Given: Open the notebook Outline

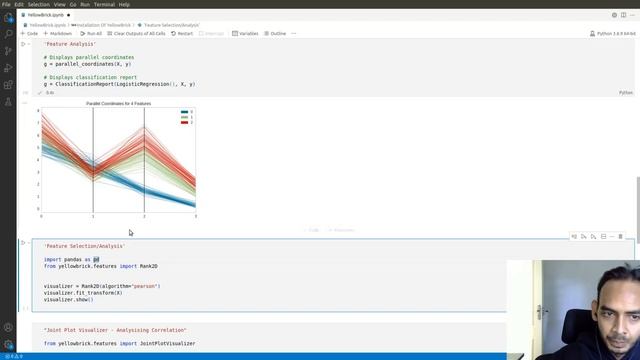Looking at the screenshot, I should pyautogui.click(x=275, y=33).
